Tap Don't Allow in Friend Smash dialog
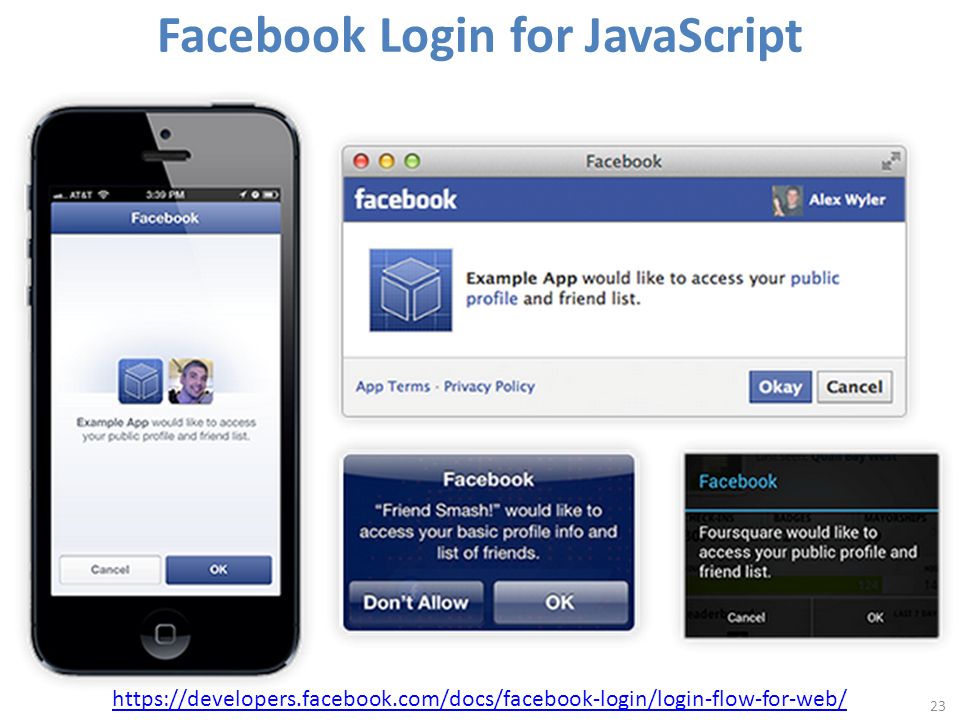The height and width of the screenshot is (720, 960). coord(416,602)
